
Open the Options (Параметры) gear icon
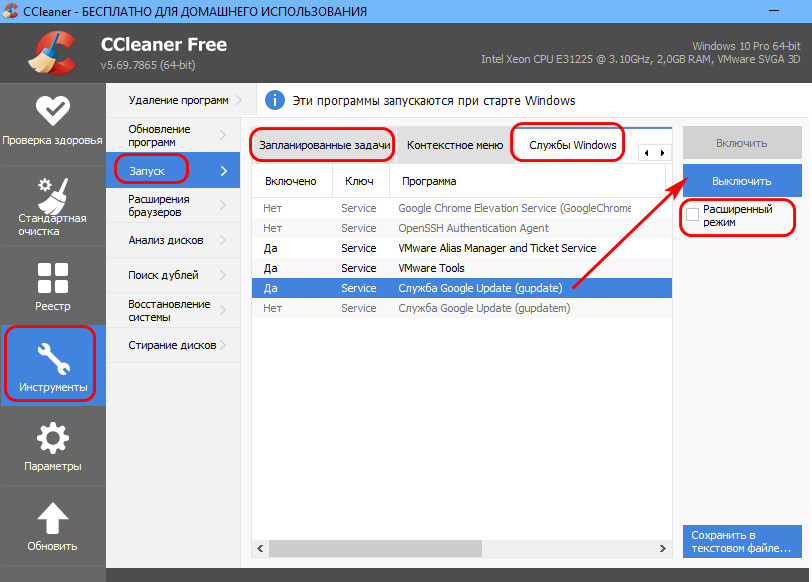pos(52,439)
